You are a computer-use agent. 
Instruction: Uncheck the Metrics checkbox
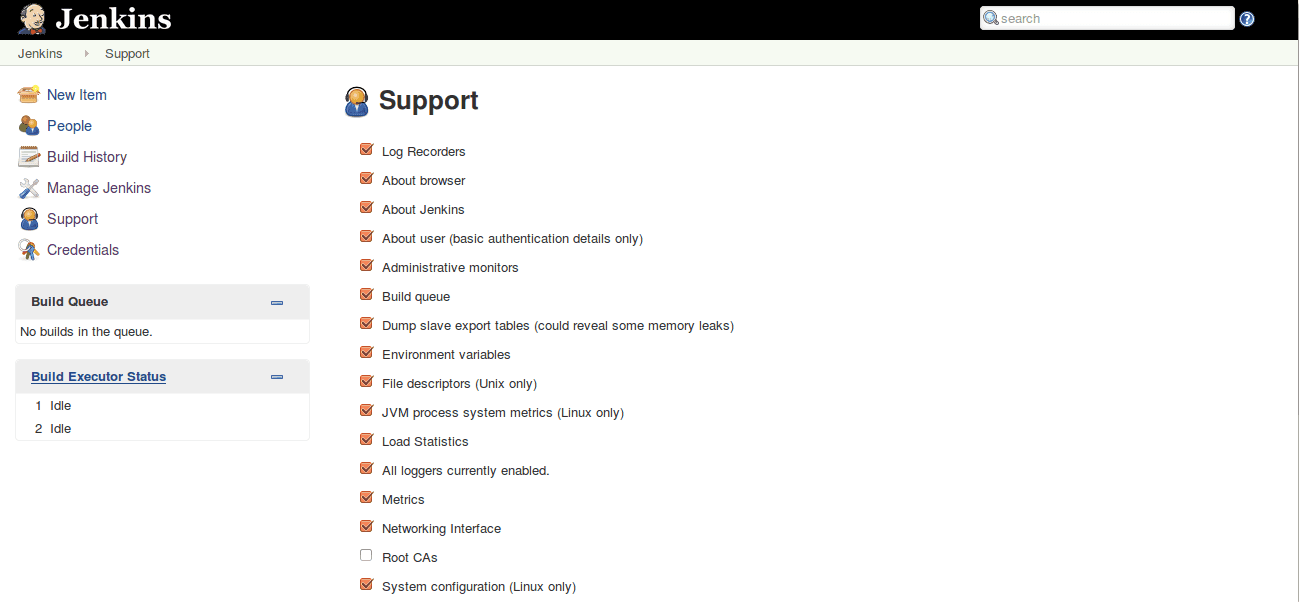click(366, 498)
